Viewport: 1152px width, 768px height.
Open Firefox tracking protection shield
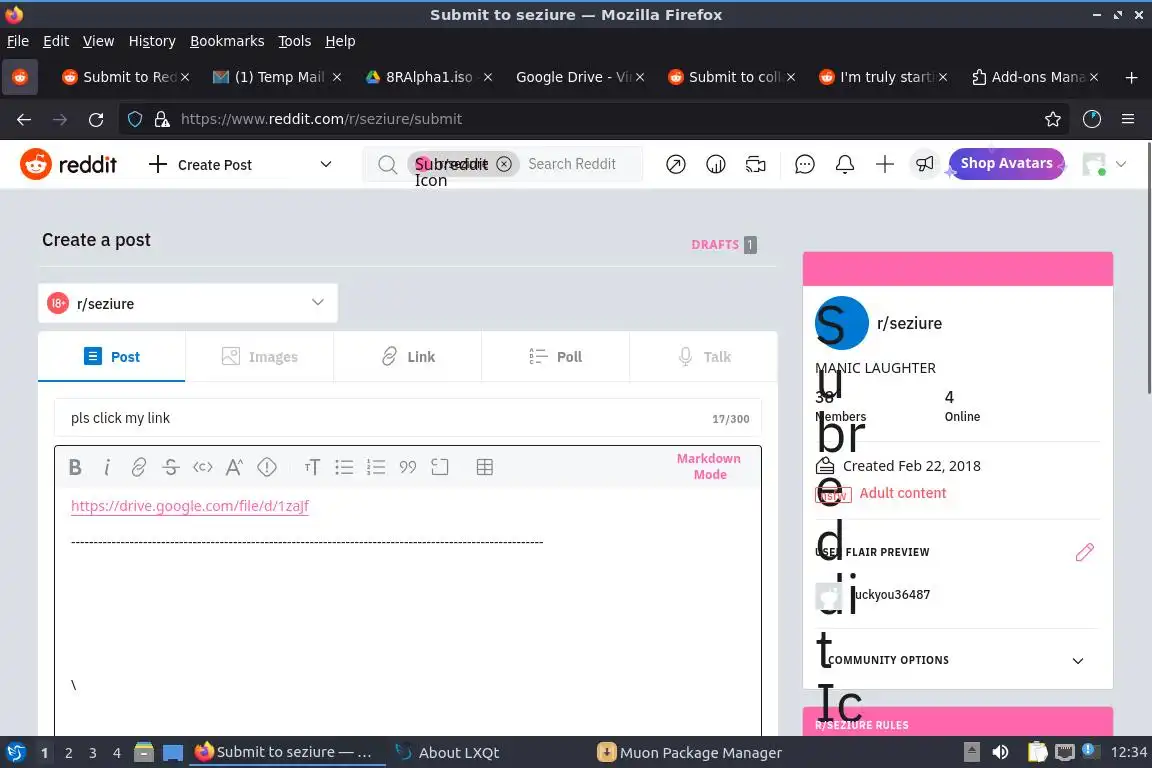coord(135,119)
